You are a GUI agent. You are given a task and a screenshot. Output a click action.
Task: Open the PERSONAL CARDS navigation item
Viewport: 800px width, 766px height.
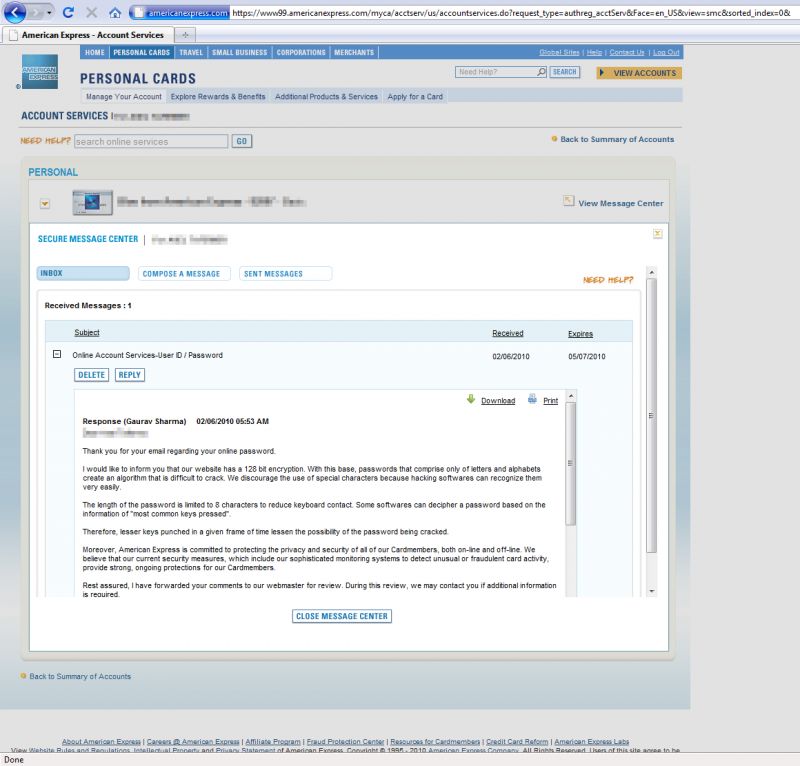point(141,52)
